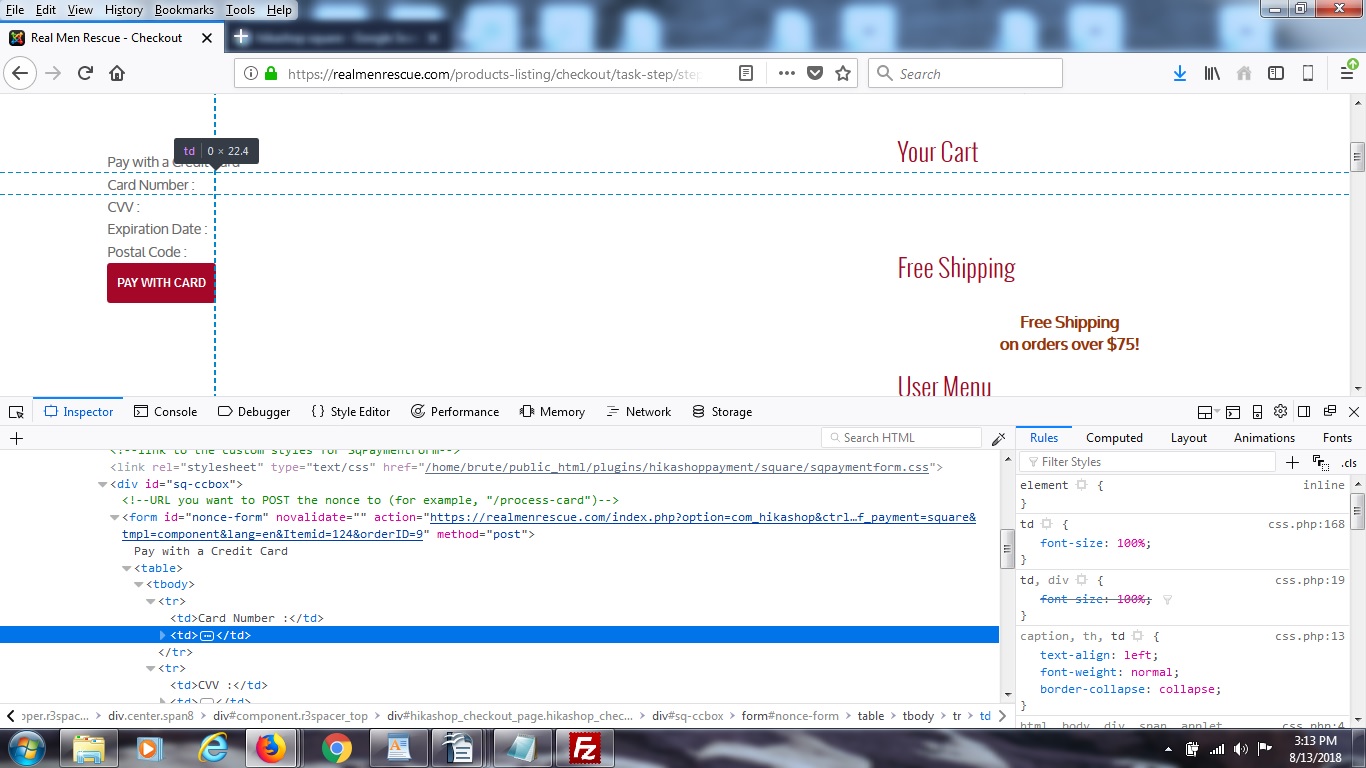Click the eyedropper icon beside Search HTML

(x=998, y=439)
